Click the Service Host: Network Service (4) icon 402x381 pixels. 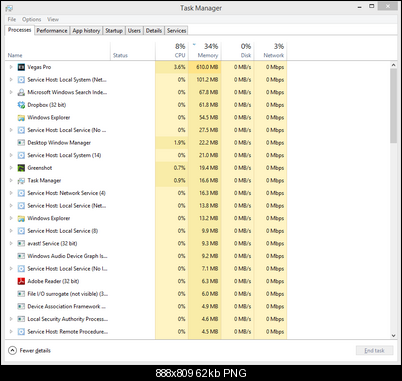[21, 193]
